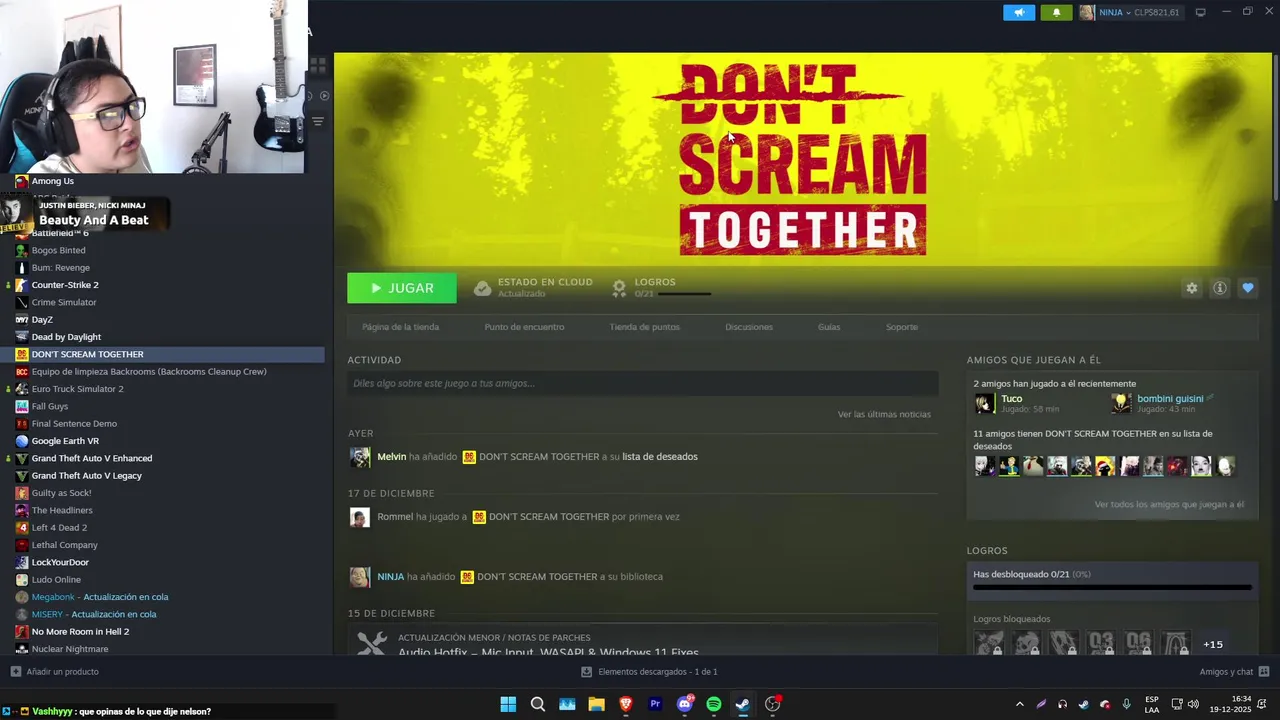Select Counter-Strike 2 in library list
This screenshot has width=1280, height=720.
click(65, 285)
